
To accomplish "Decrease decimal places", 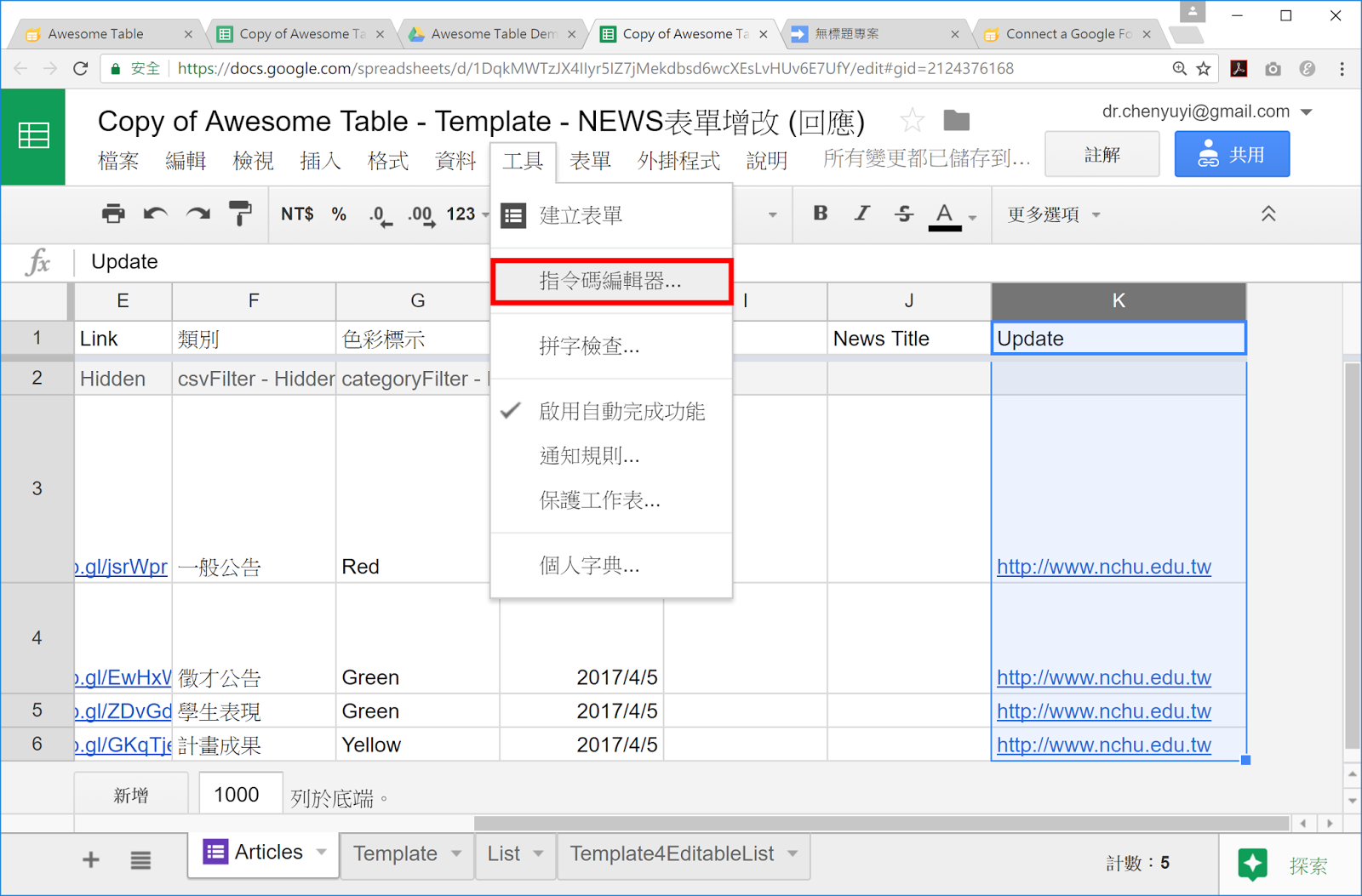I will click(x=381, y=215).
